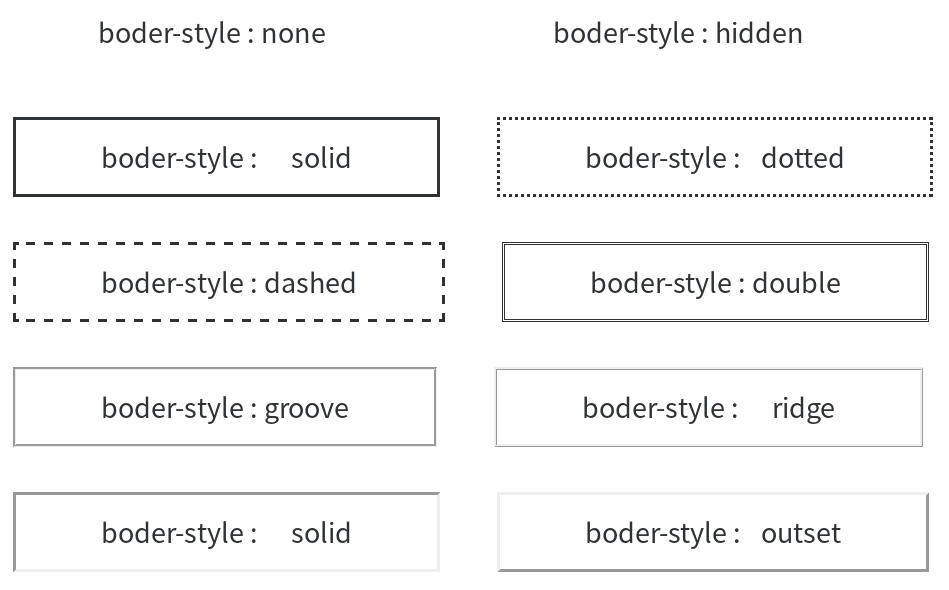Click "solid" inside the black-bordered box
This screenshot has height=590, width=949.
321,158
